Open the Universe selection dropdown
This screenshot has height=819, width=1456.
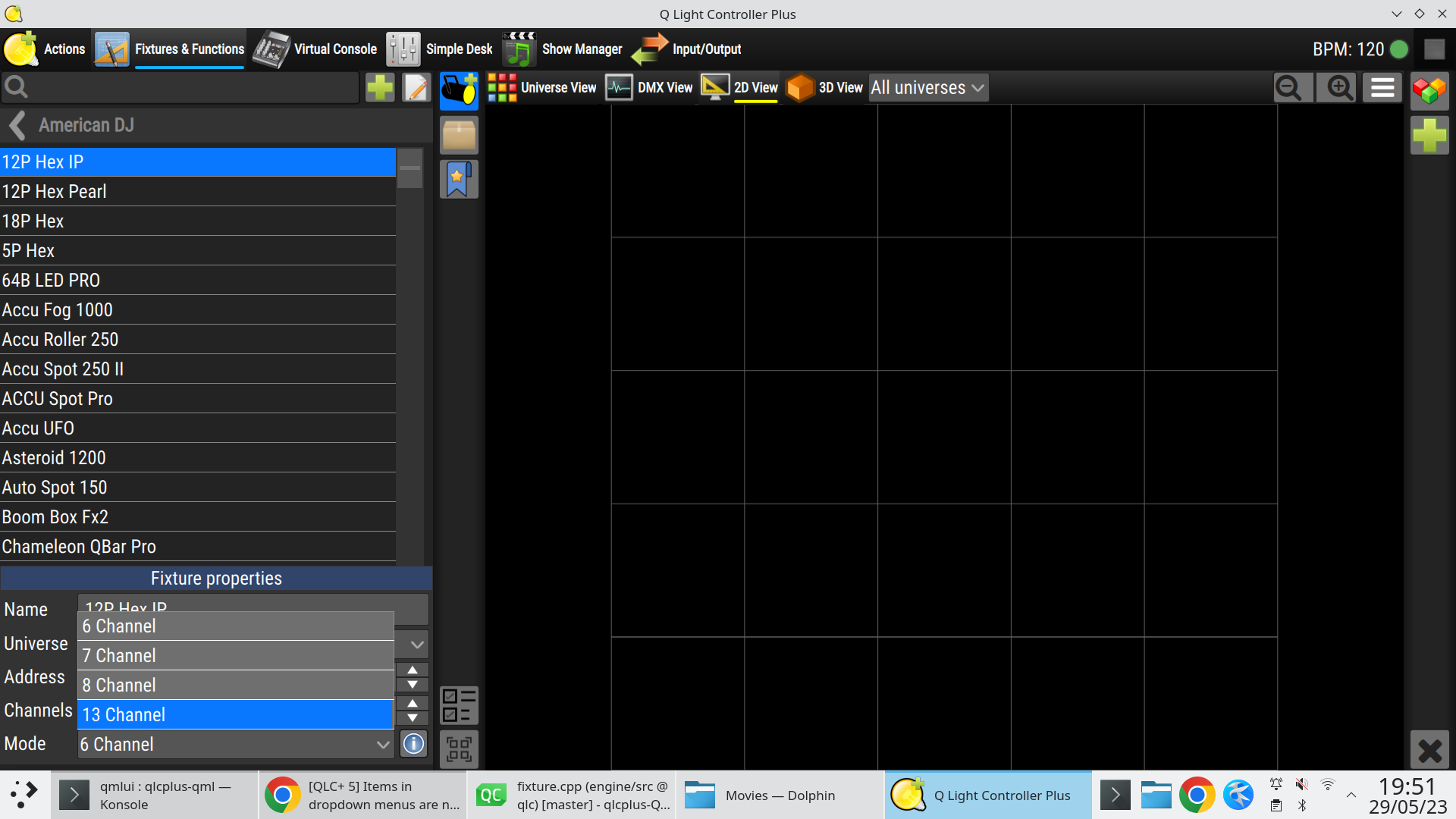pos(413,644)
